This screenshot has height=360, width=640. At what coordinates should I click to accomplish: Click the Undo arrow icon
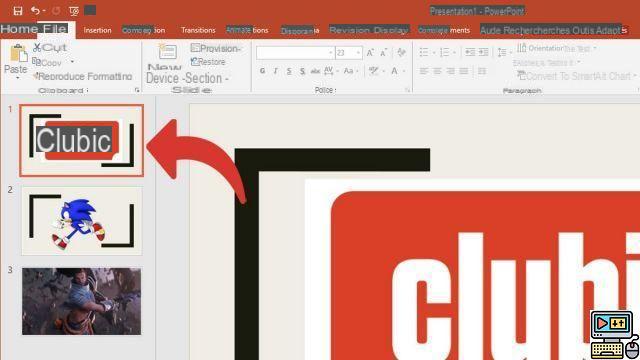[x=35, y=10]
